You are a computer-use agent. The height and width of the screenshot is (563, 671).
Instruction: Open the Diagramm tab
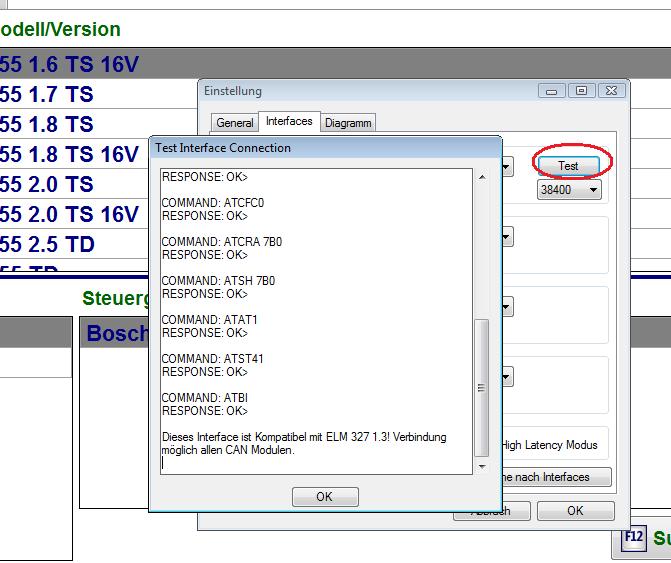coord(348,123)
